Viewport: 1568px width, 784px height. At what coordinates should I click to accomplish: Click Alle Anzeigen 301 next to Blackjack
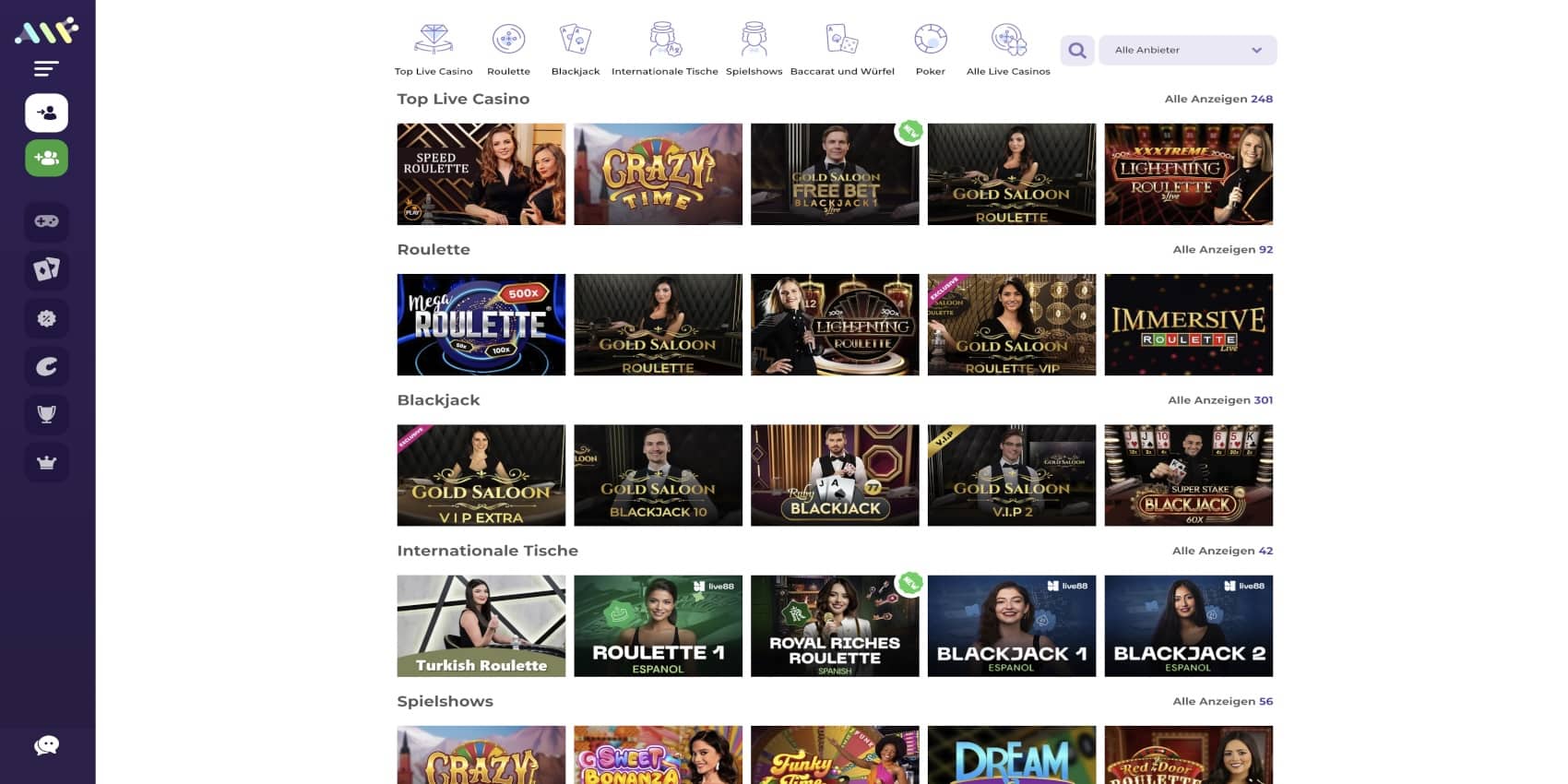[1219, 400]
